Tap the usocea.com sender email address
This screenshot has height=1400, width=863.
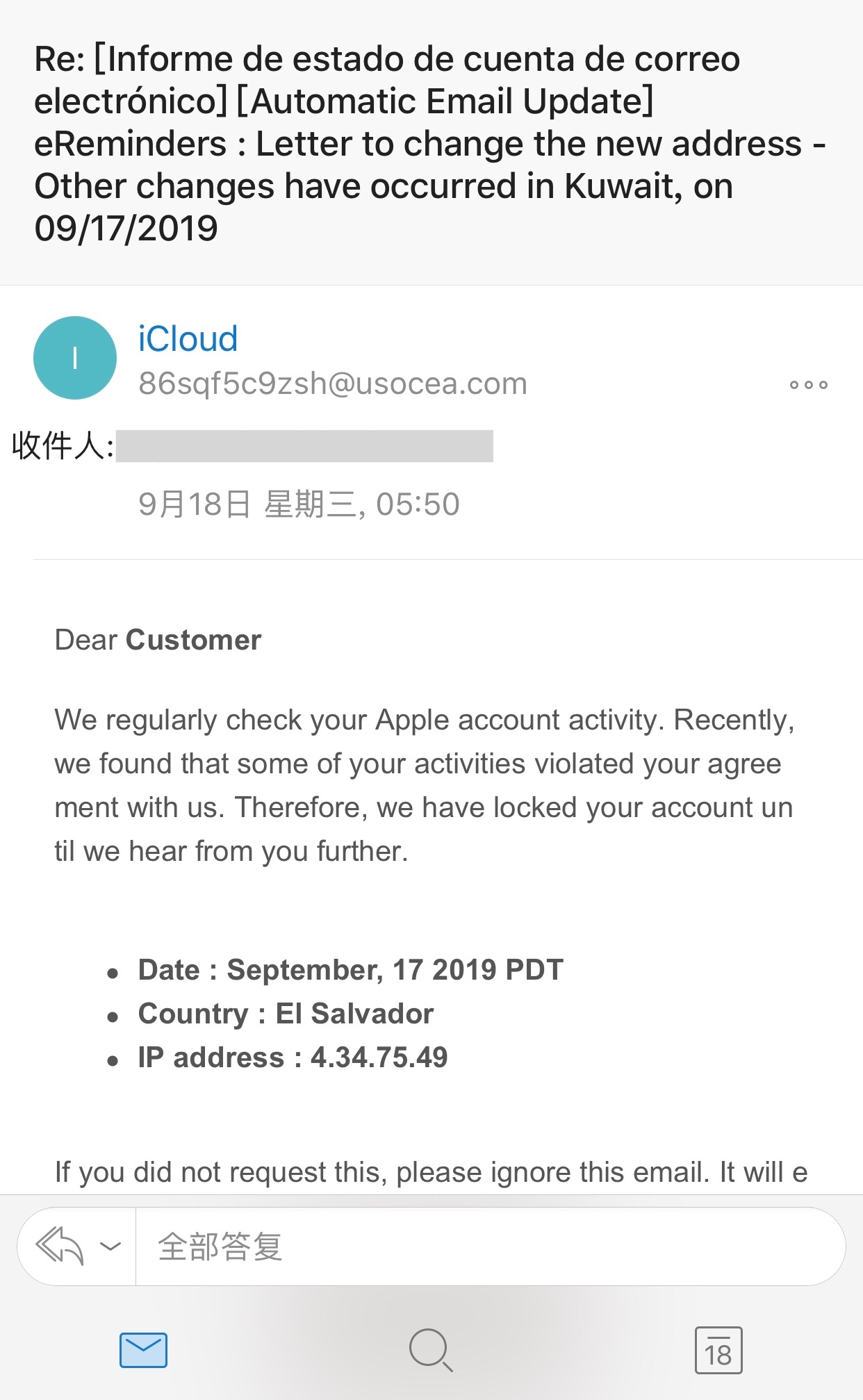click(x=333, y=384)
